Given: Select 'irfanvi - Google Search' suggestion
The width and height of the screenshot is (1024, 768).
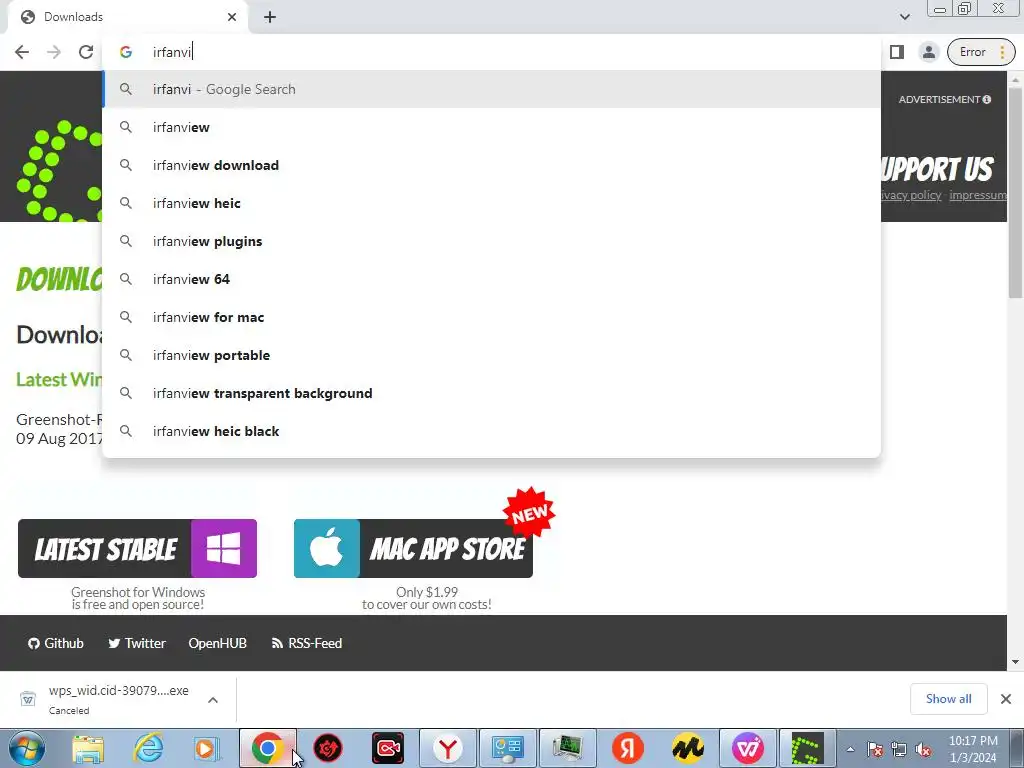Looking at the screenshot, I should point(491,89).
